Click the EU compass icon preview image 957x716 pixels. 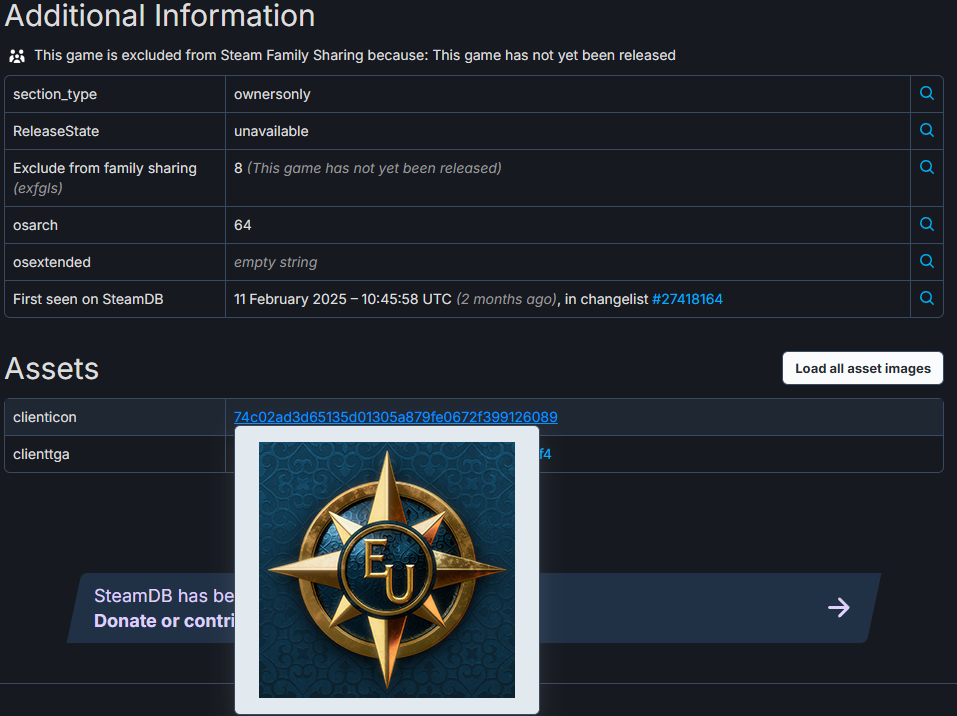click(x=387, y=570)
